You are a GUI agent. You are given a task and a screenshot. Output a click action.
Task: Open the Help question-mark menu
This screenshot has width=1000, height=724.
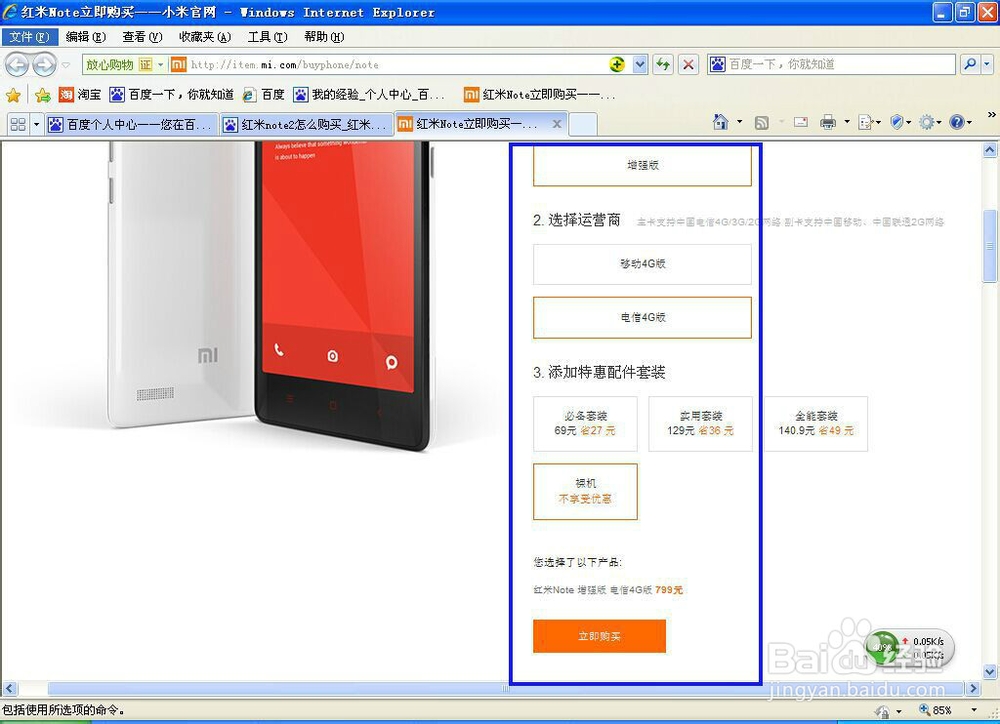[x=957, y=122]
